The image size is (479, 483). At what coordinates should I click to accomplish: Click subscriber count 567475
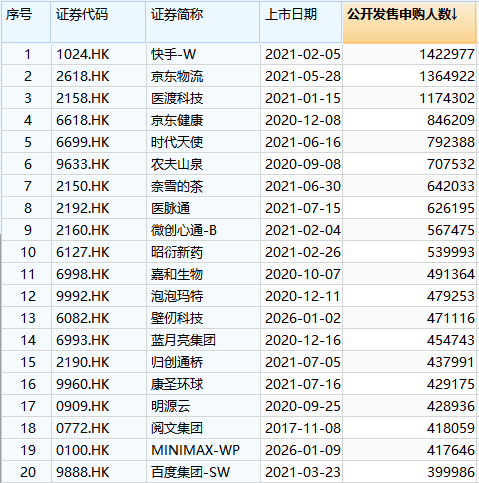(x=409, y=230)
